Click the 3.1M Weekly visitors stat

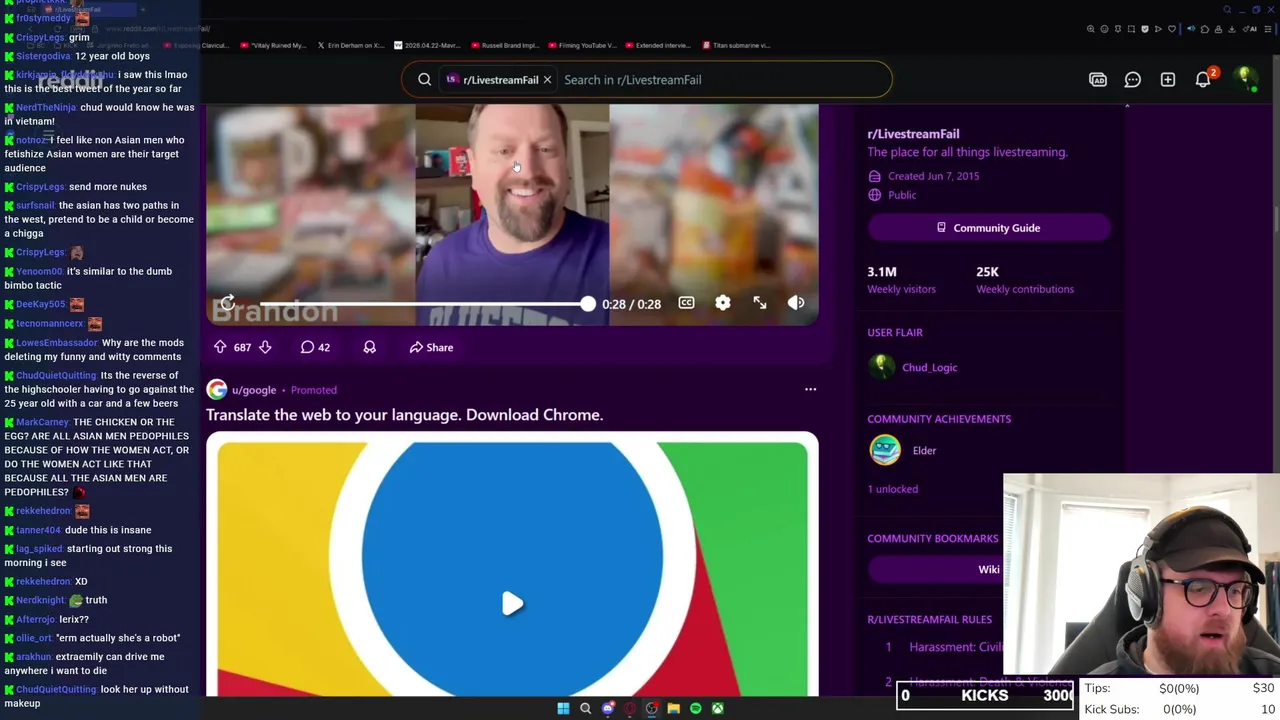tap(901, 280)
